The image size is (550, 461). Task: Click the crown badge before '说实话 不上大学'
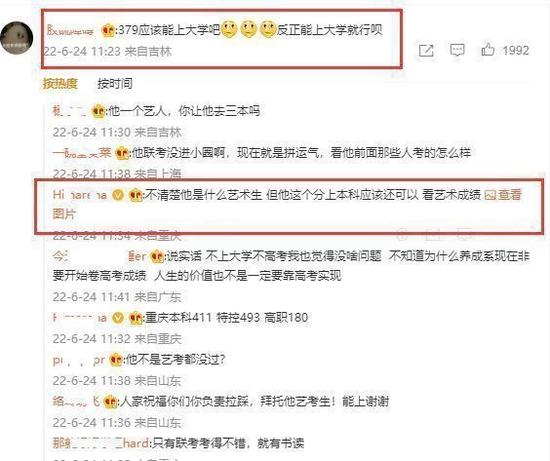157,256
